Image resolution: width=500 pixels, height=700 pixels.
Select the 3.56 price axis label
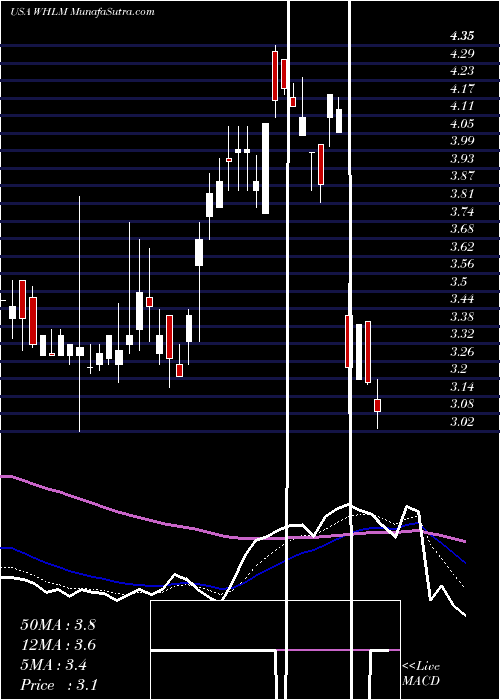tap(462, 263)
